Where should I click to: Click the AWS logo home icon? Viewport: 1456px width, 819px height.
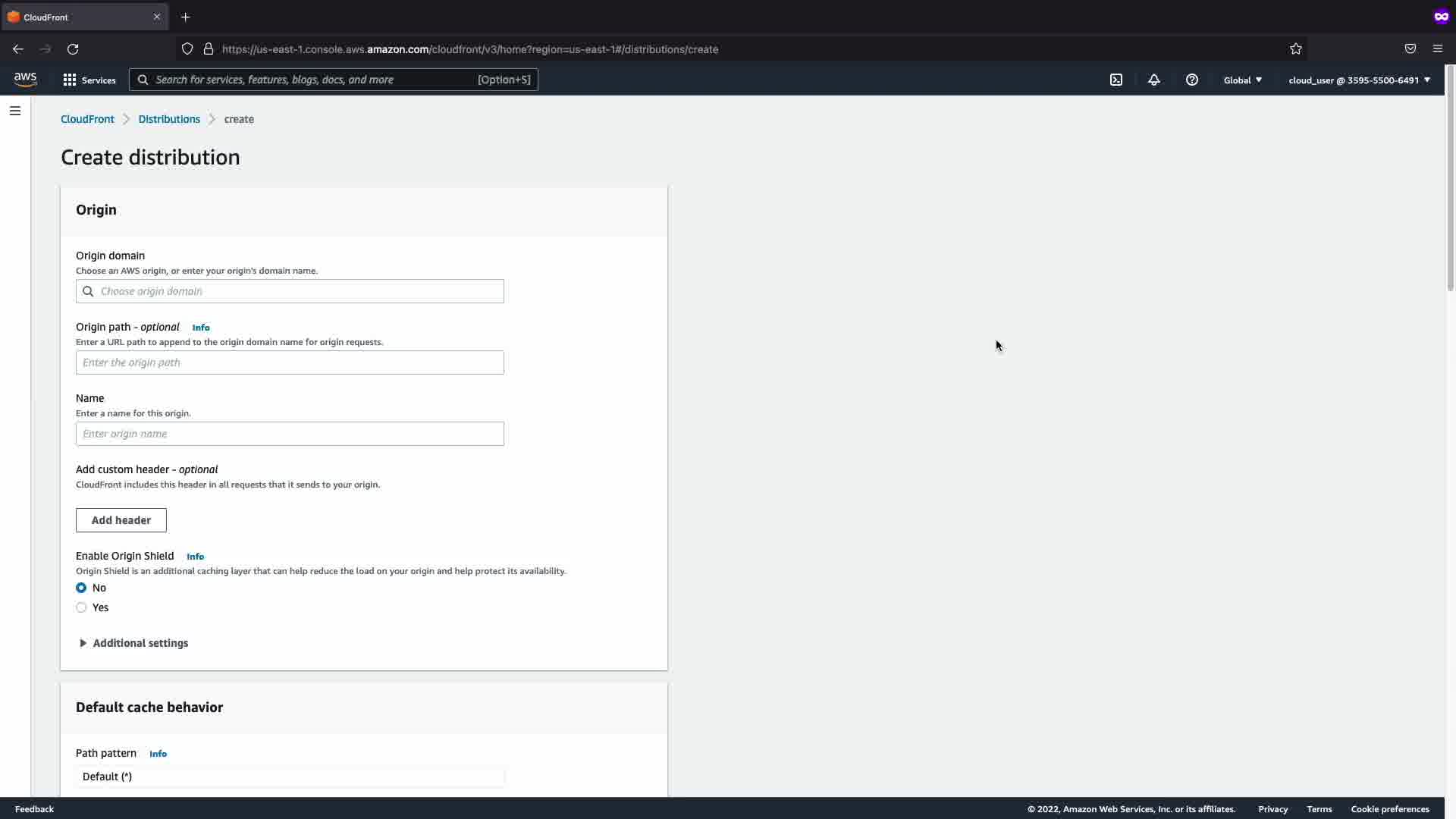coord(25,80)
